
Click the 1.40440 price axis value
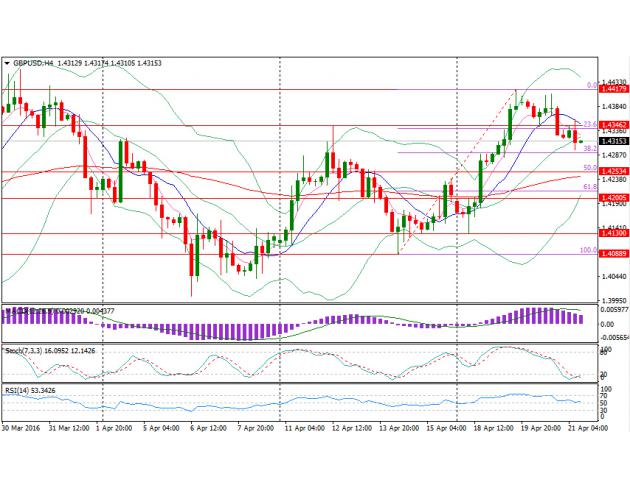(613, 276)
